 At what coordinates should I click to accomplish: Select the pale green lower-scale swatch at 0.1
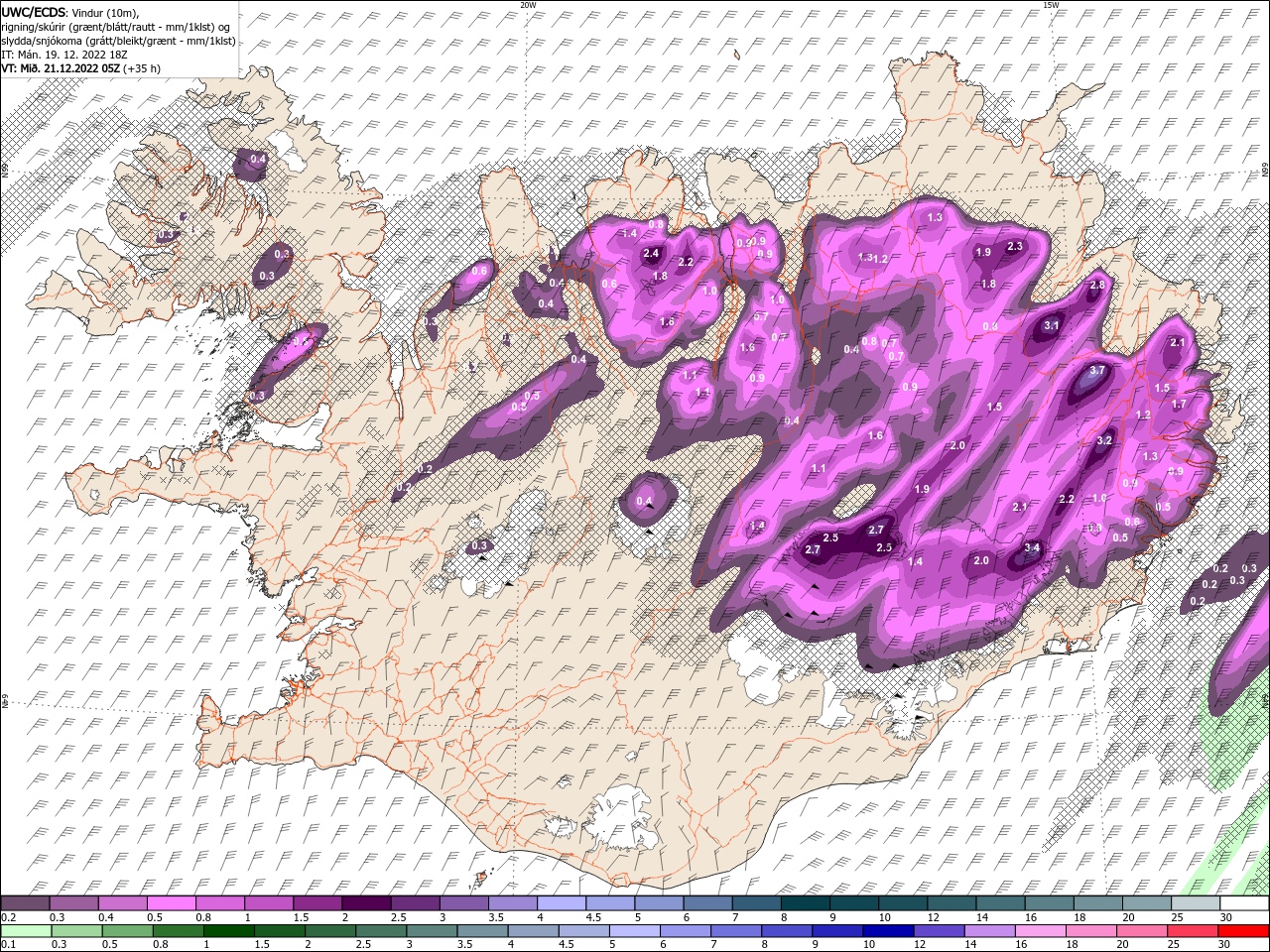coord(26,931)
